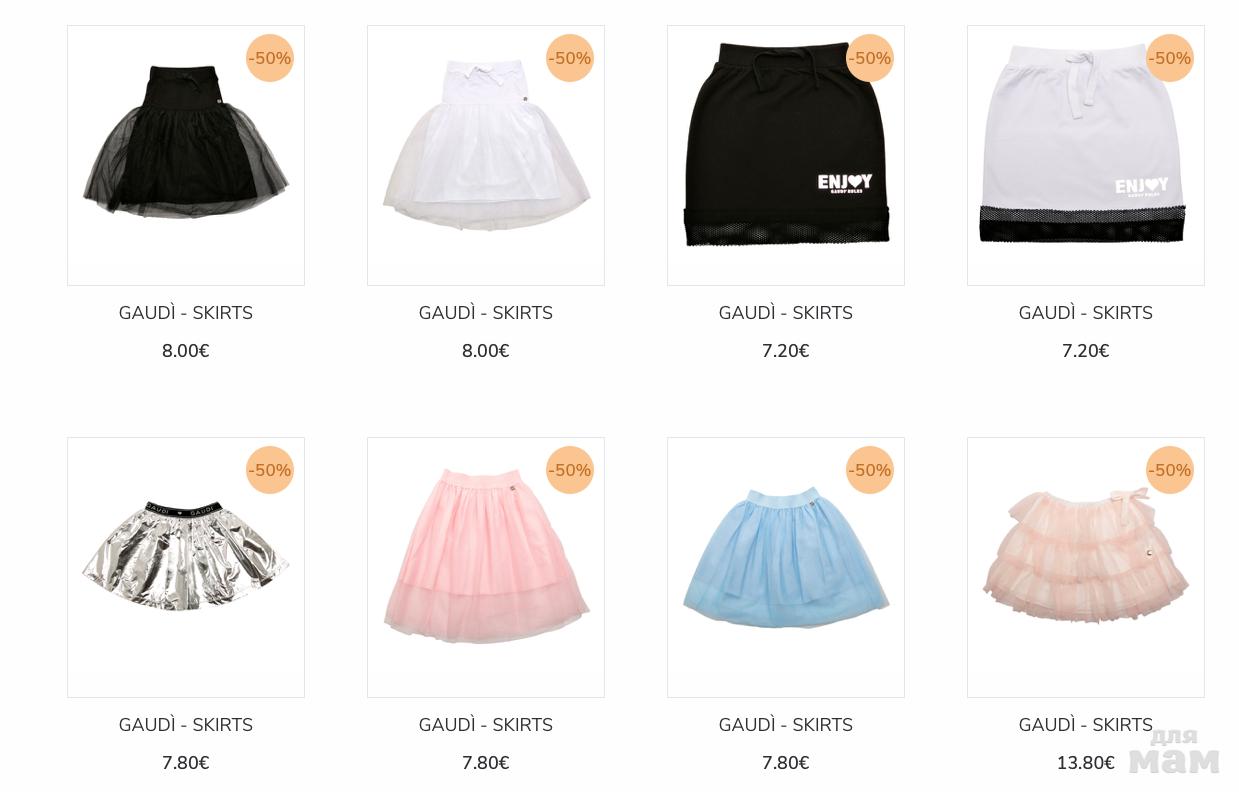
Task: Click the -50% badge on silver skirt
Action: pos(270,470)
